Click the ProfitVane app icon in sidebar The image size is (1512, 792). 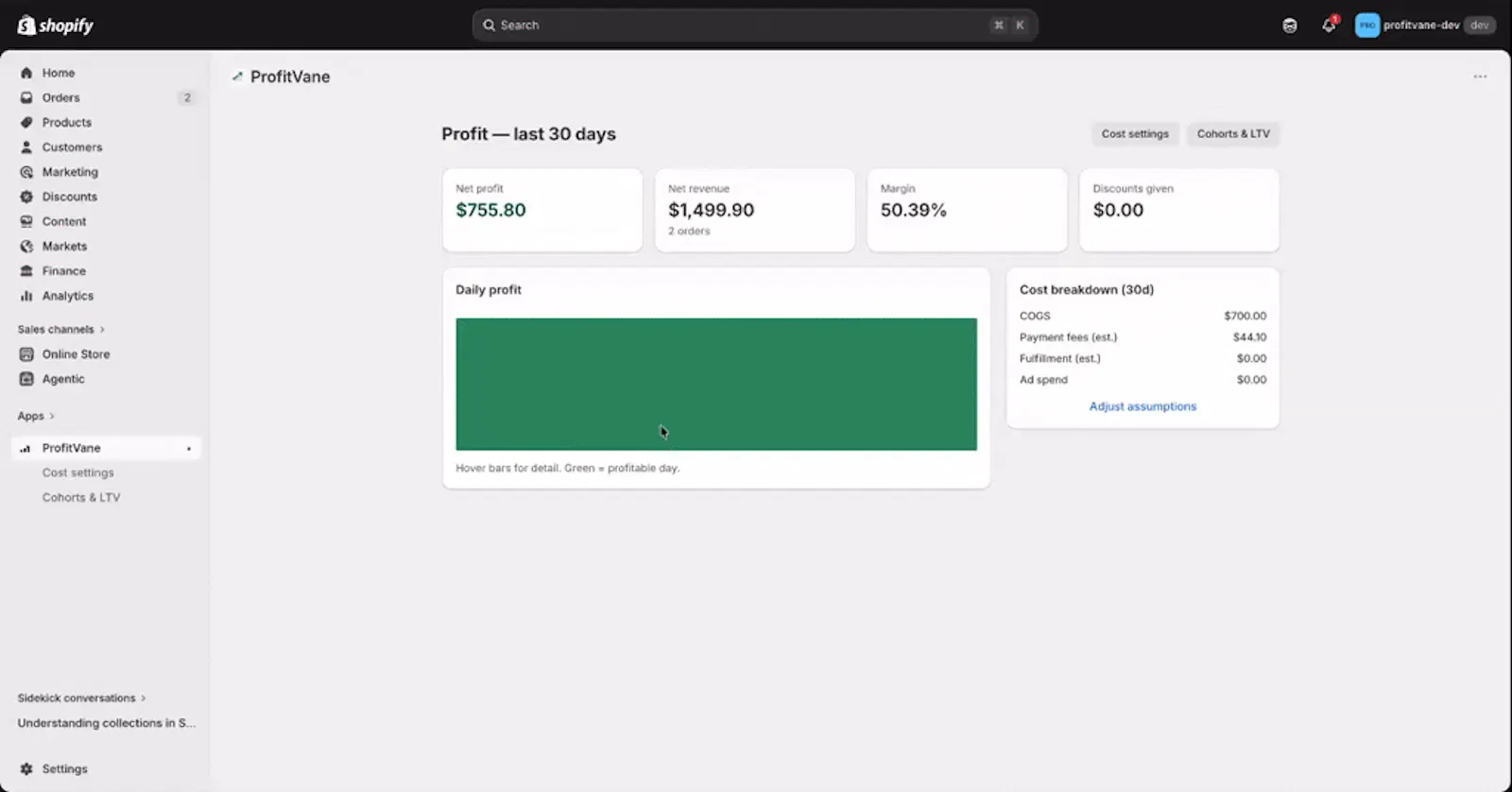click(26, 448)
